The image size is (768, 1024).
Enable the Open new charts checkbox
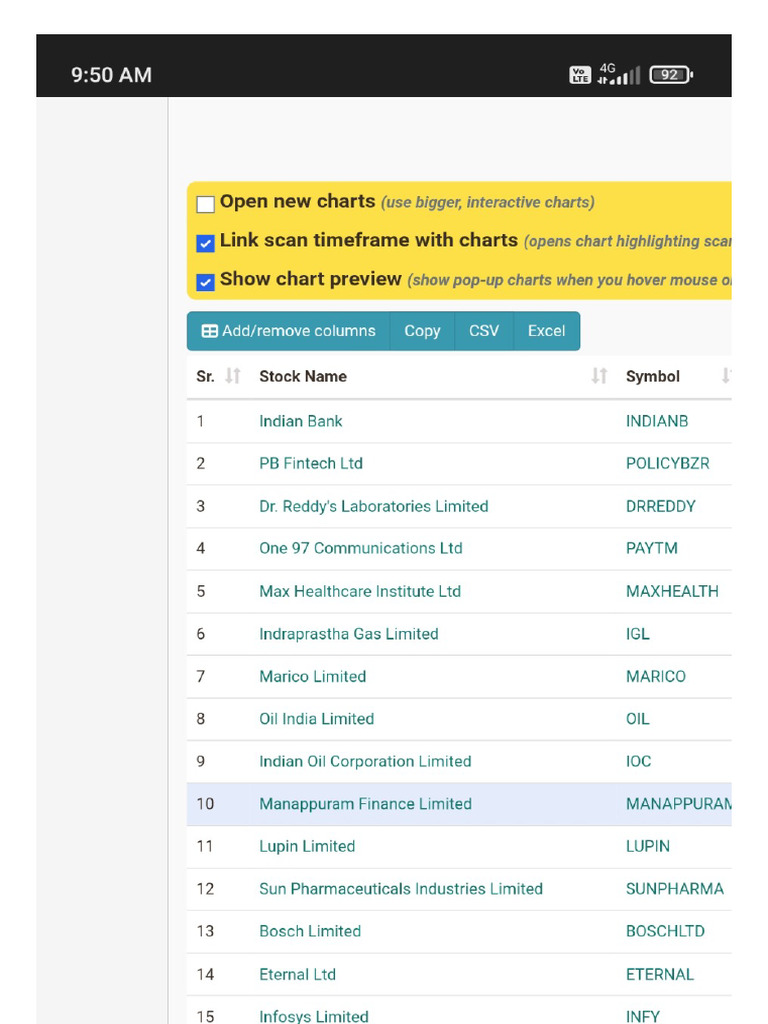(206, 204)
